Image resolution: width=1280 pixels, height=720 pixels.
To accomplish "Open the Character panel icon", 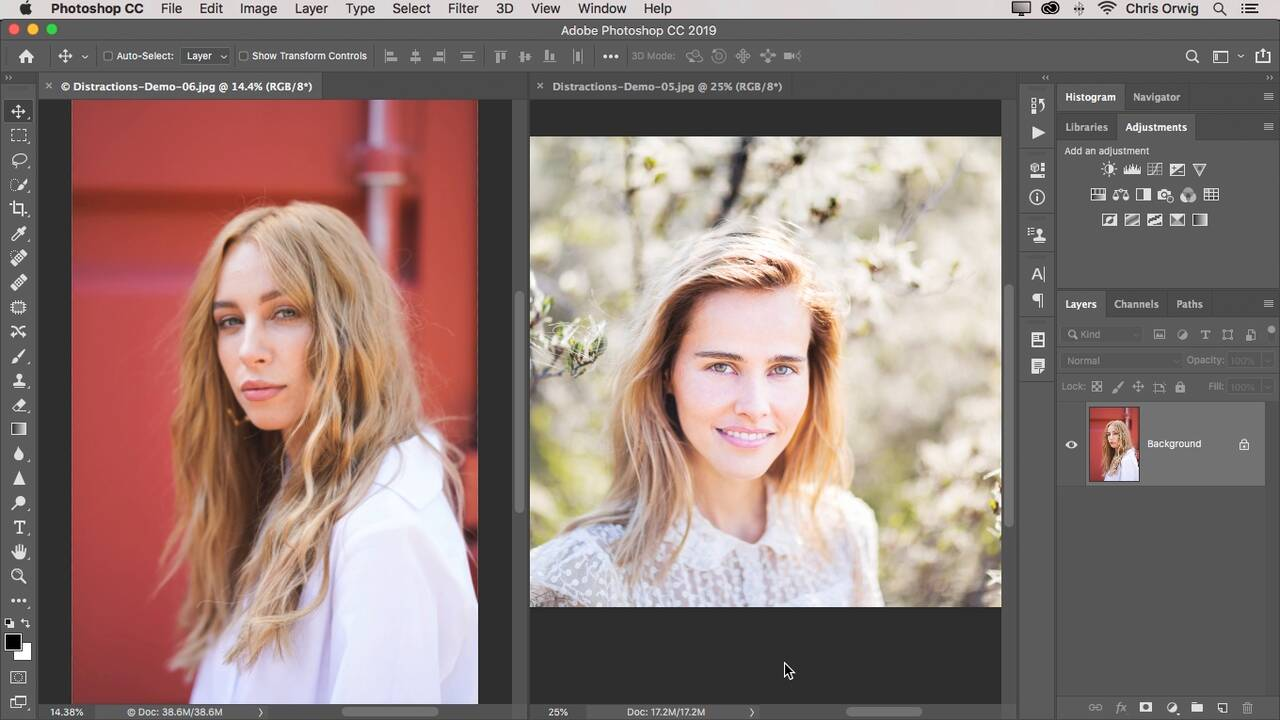I will pos(1038,274).
